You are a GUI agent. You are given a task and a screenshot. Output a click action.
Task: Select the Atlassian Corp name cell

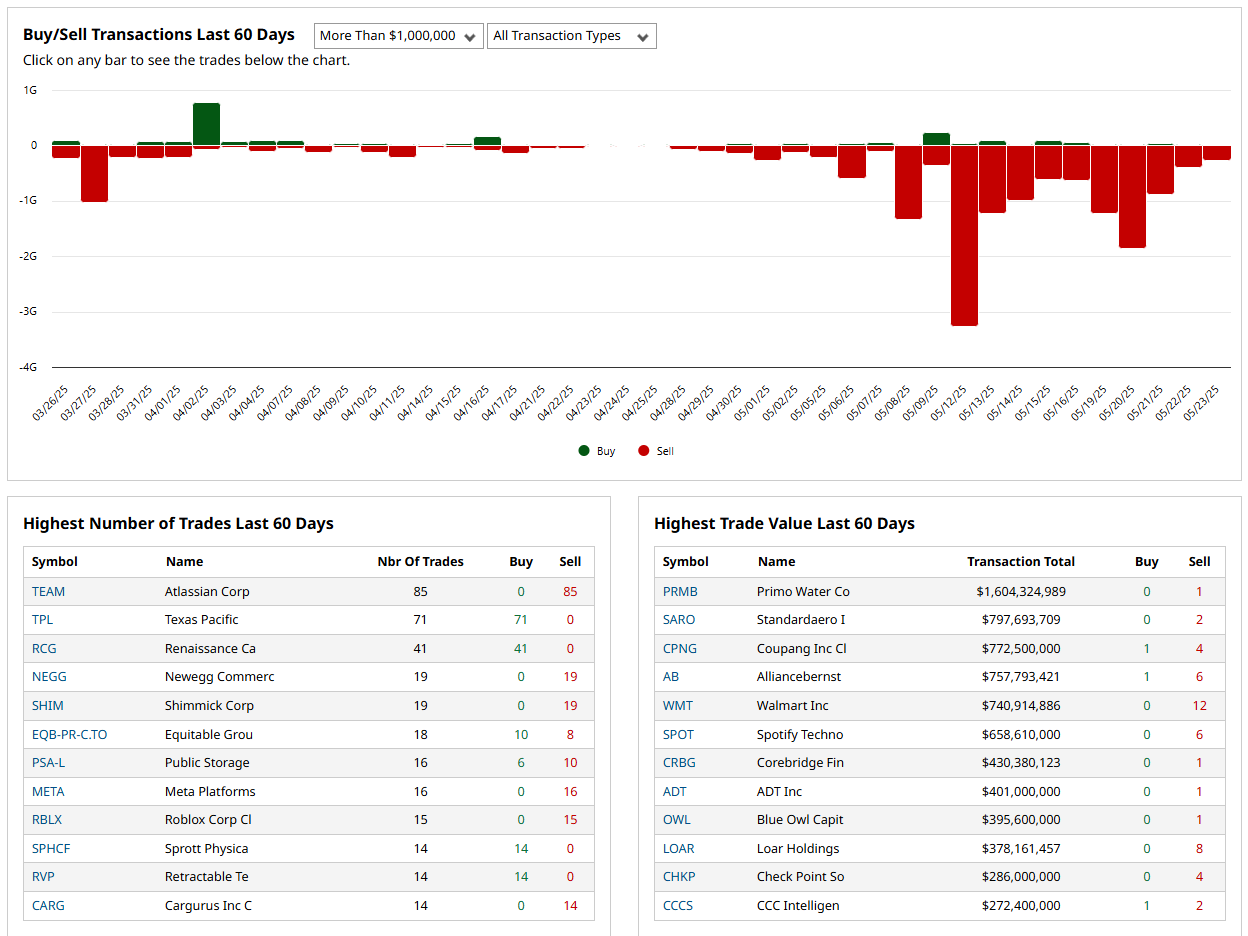coord(207,591)
